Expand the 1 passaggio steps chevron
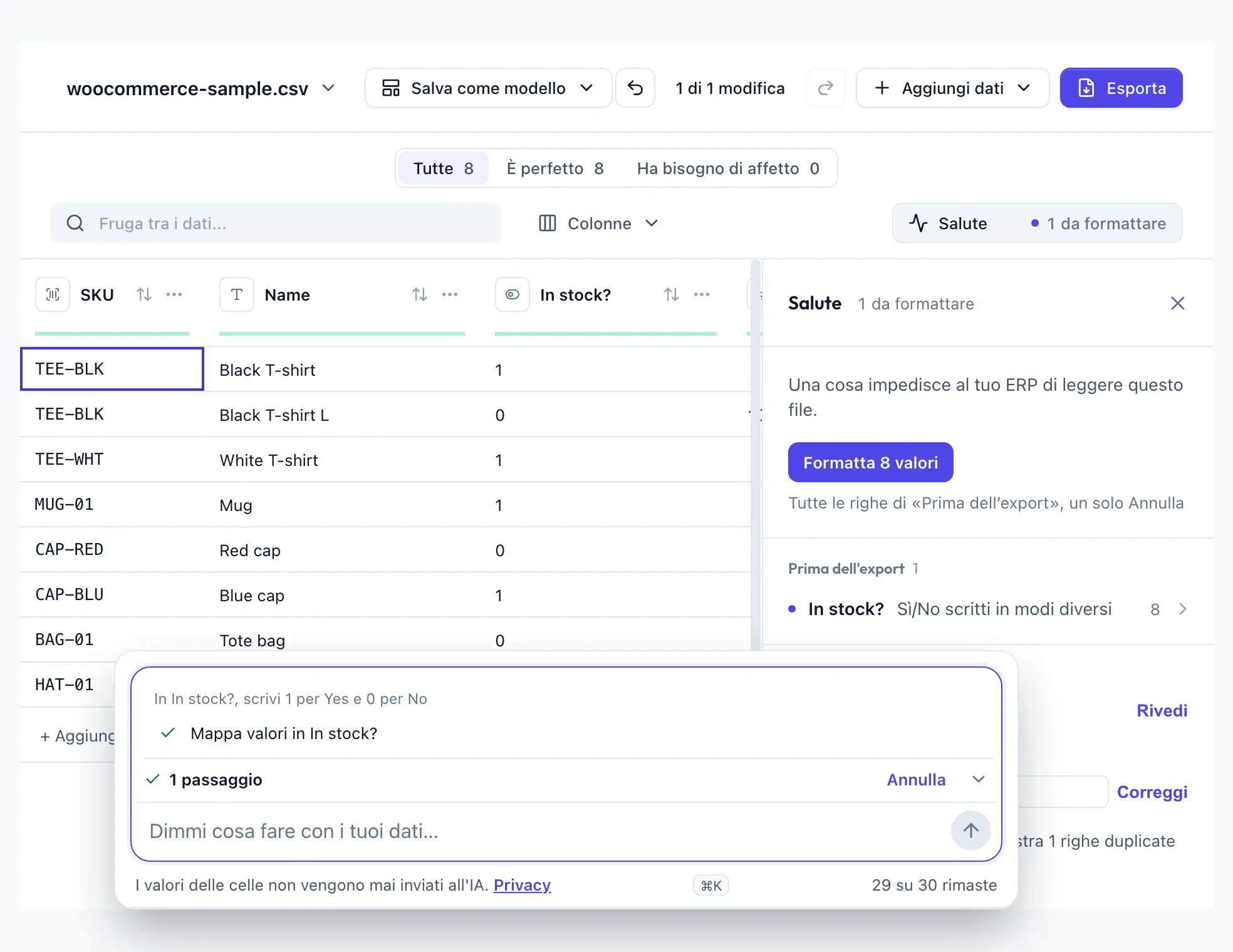Viewport: 1233px width, 952px height. coord(979,779)
